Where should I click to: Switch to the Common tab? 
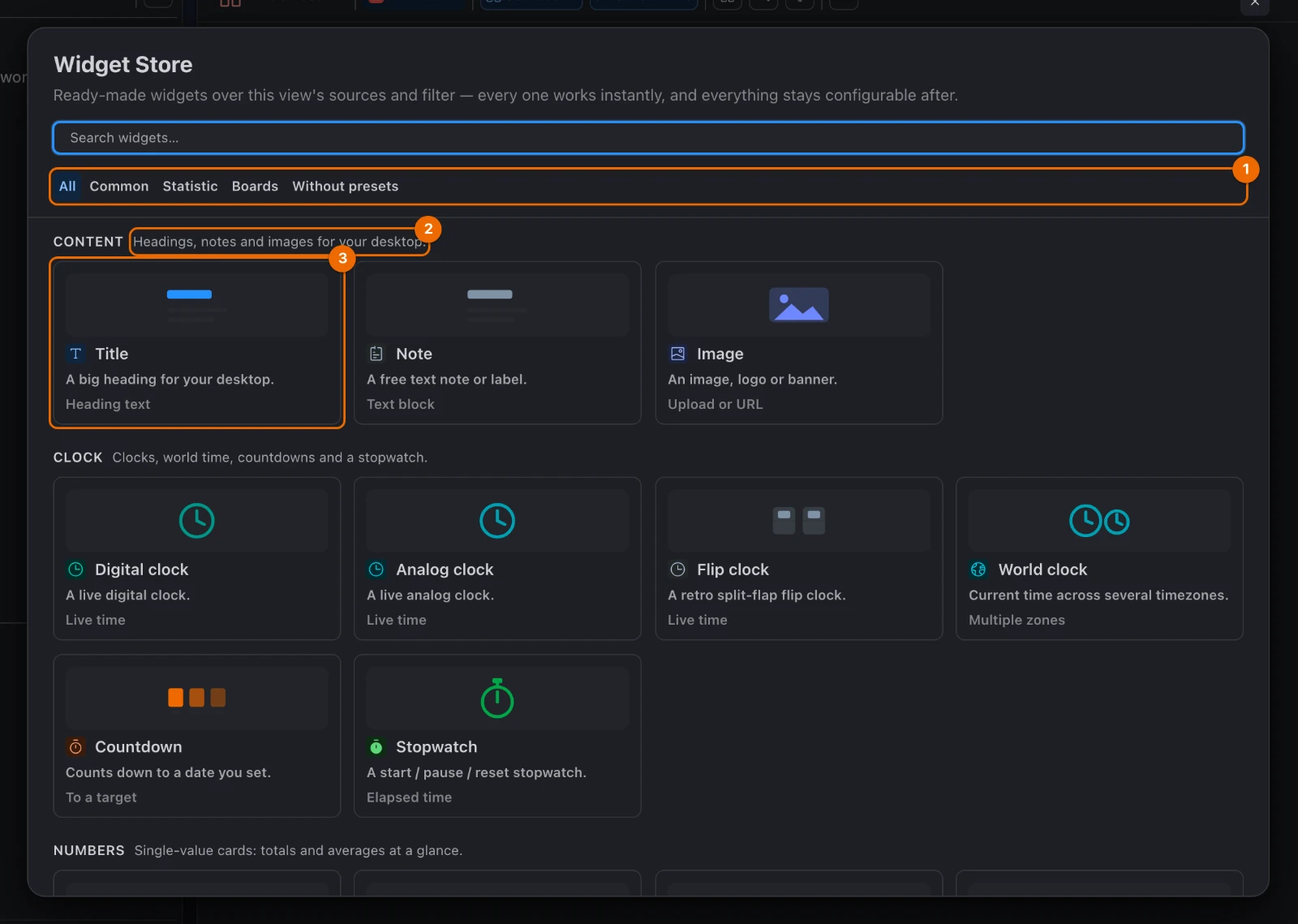coord(119,187)
